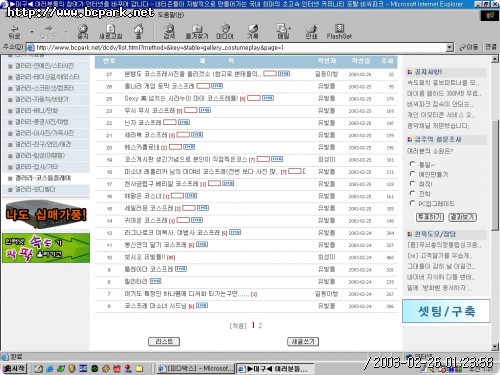The image size is (500, 375).
Task: Open the Help (도움말) menu
Action: 171,15
